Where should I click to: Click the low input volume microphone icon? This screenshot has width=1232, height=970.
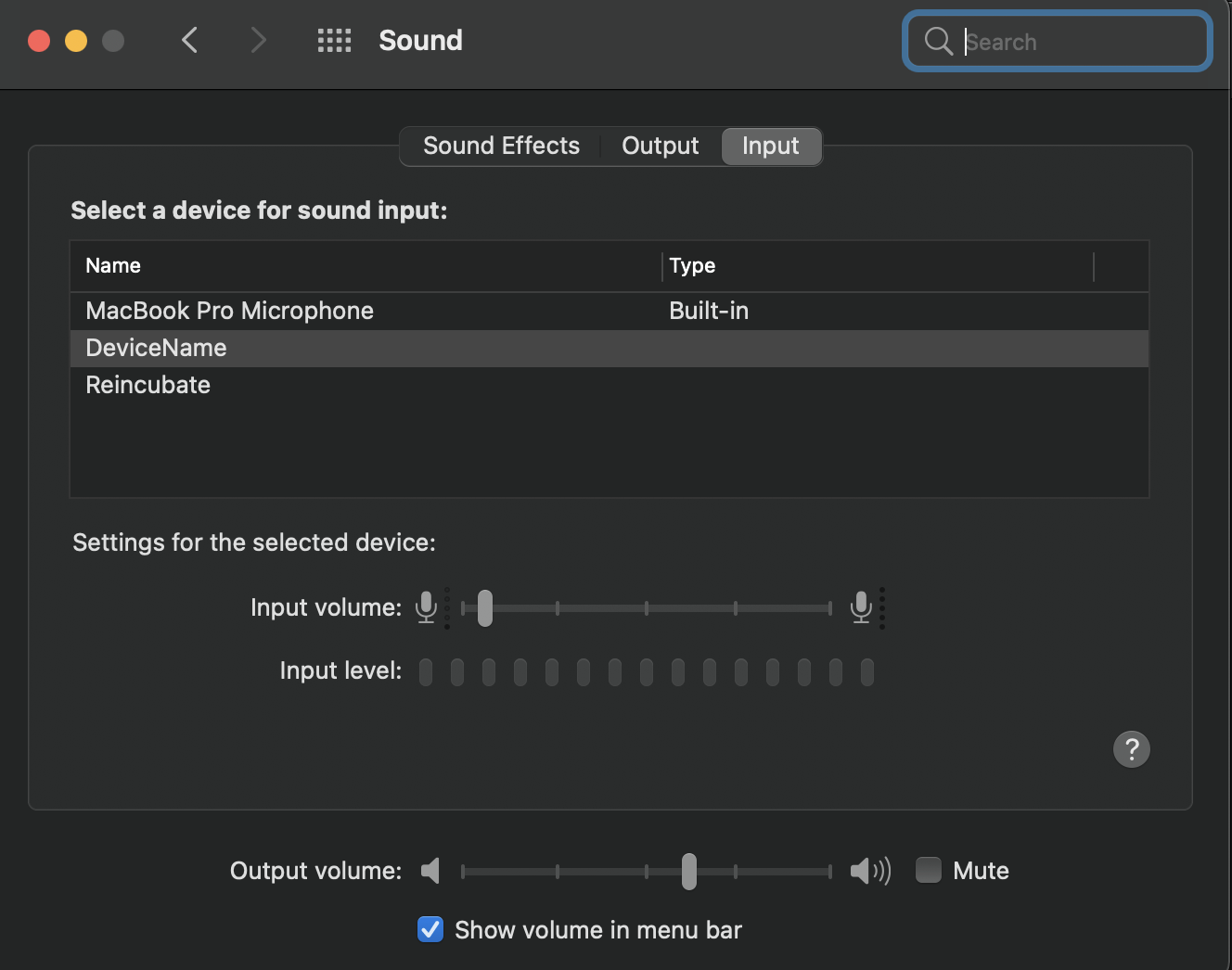tap(427, 607)
